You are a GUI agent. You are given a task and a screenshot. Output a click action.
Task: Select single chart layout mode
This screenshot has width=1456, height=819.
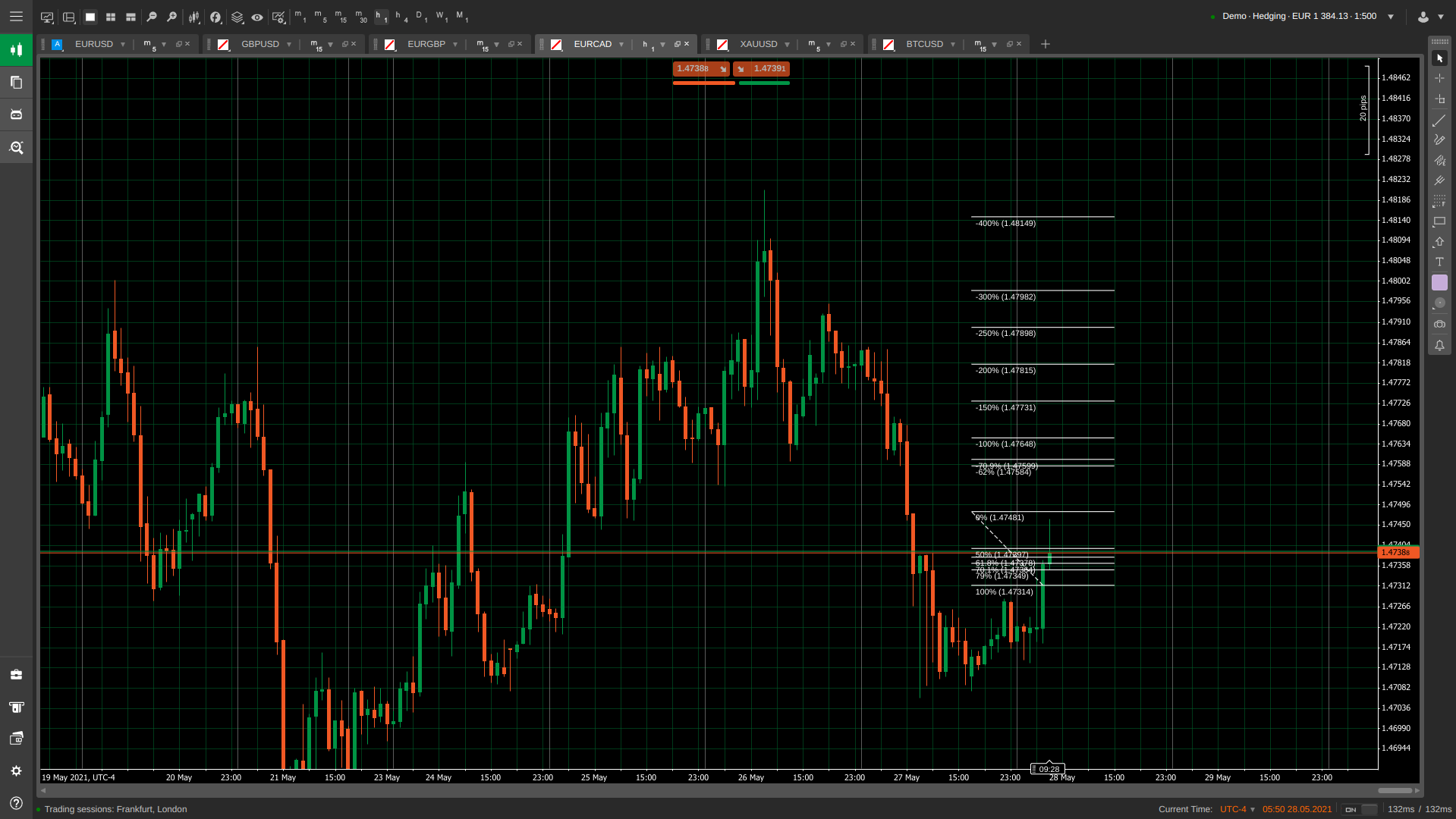point(90,17)
